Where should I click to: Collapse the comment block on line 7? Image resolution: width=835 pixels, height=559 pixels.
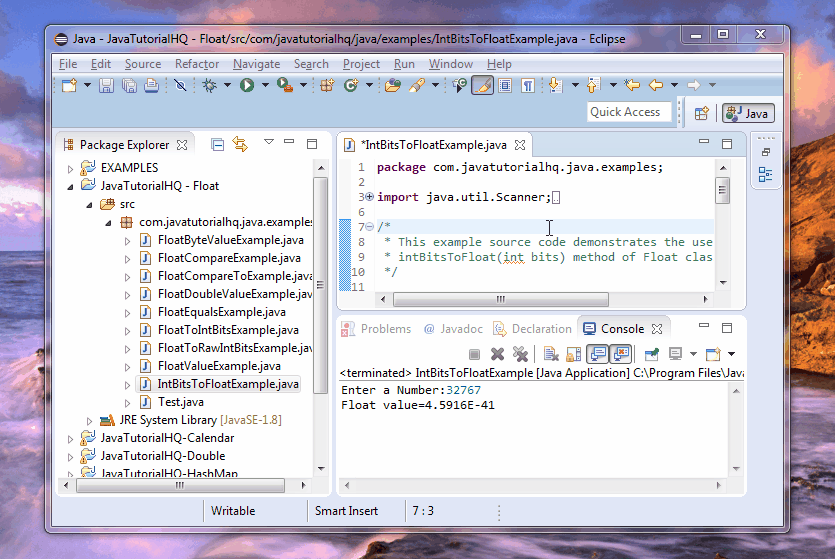tap(370, 227)
